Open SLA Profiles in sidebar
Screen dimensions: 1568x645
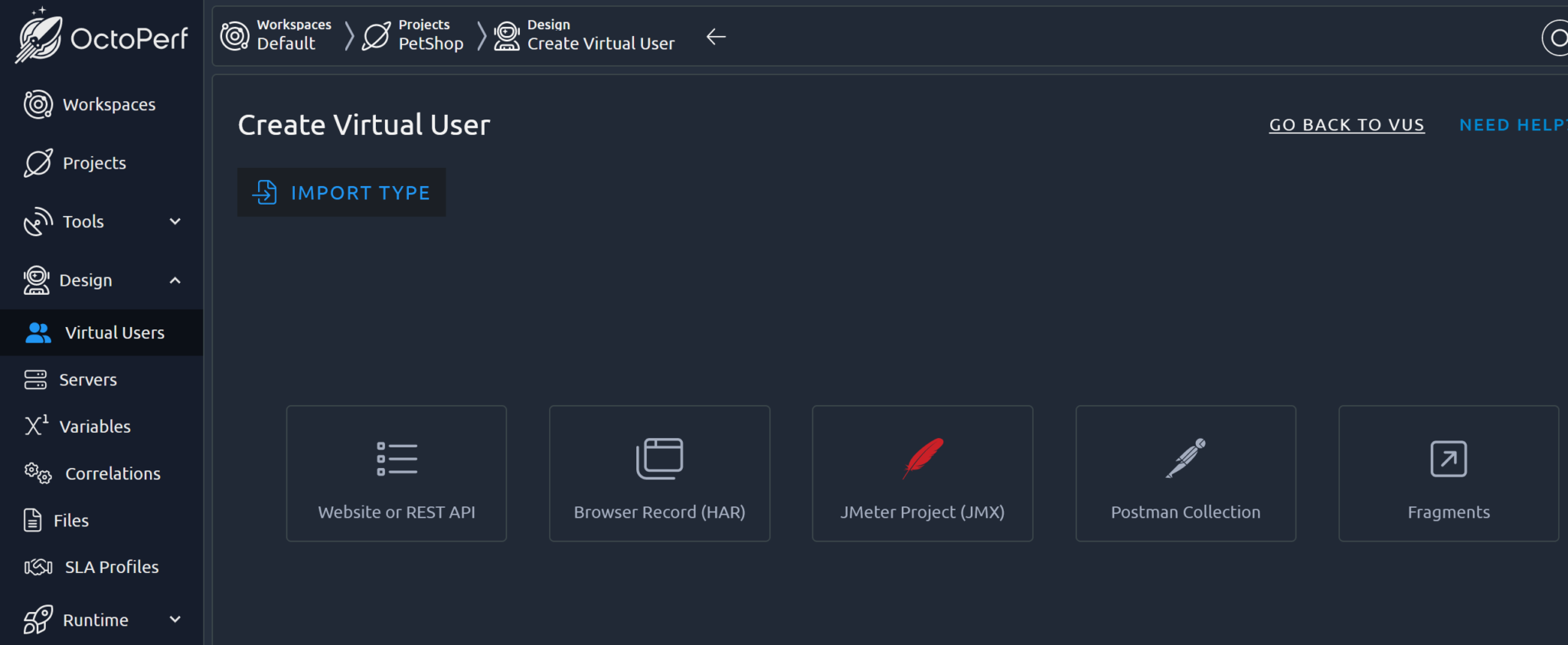(x=111, y=567)
